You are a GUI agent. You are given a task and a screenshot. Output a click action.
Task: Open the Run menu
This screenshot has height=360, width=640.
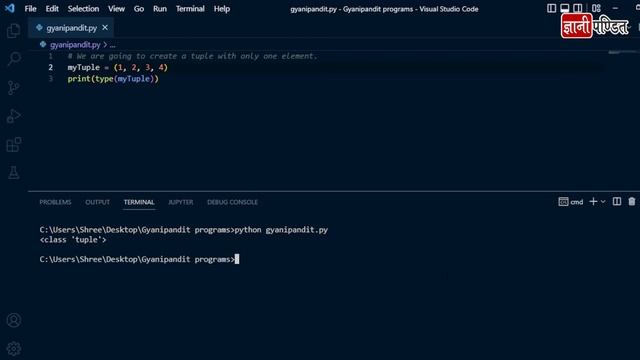click(x=160, y=9)
